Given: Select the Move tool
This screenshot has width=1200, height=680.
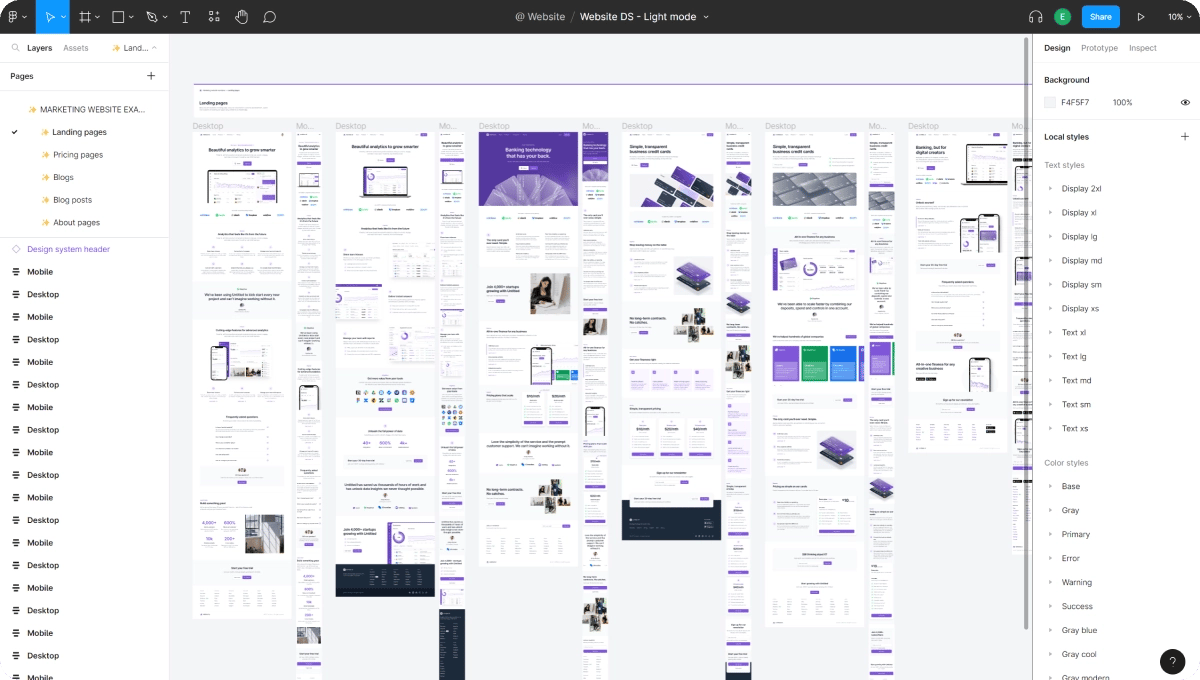Looking at the screenshot, I should (x=48, y=17).
